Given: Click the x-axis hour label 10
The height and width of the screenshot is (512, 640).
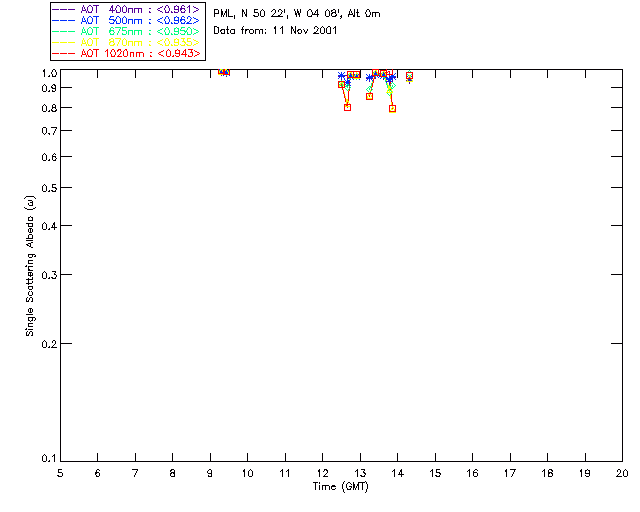Looking at the screenshot, I should (247, 473).
